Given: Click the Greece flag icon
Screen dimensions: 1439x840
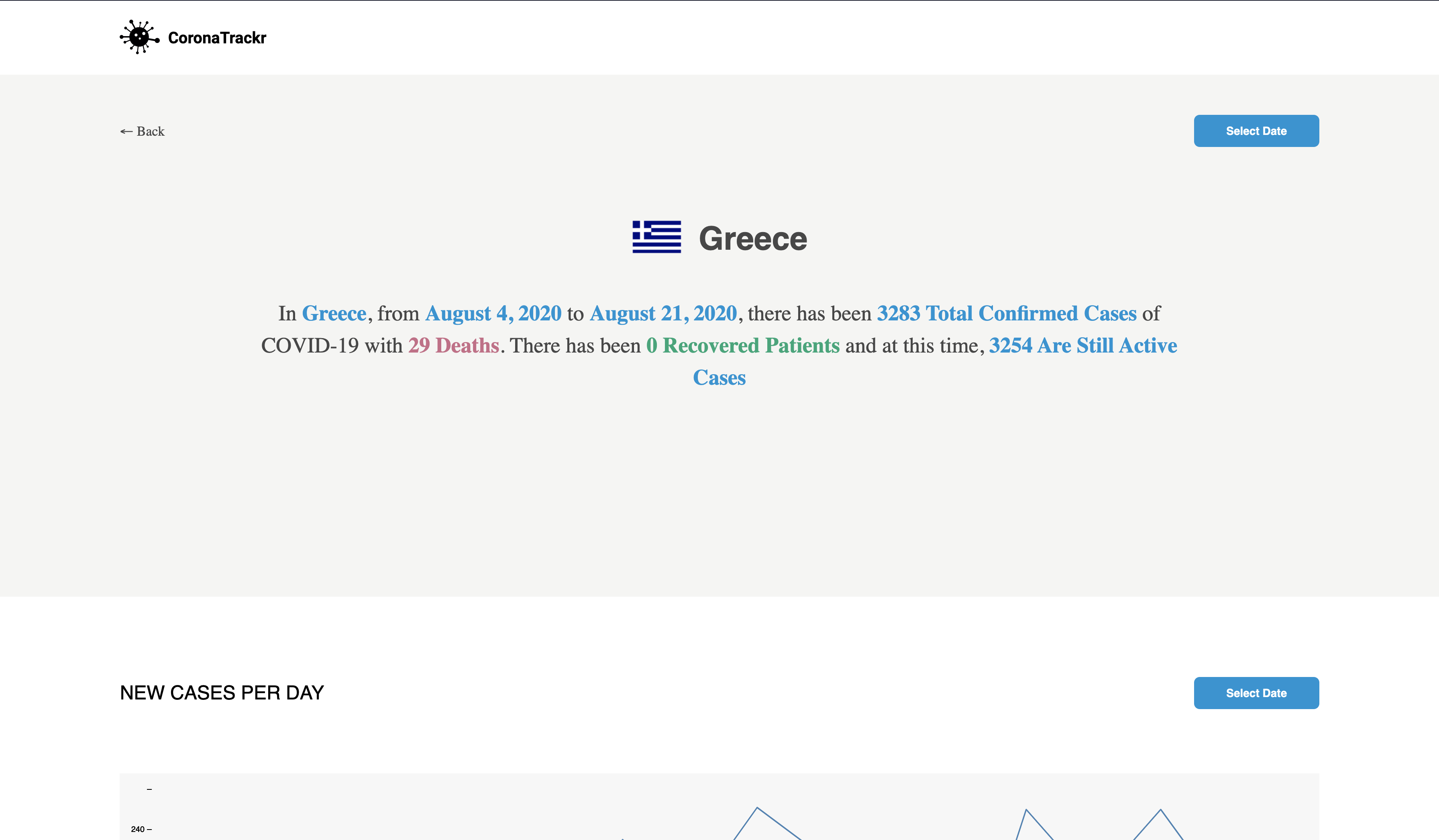Looking at the screenshot, I should 657,237.
